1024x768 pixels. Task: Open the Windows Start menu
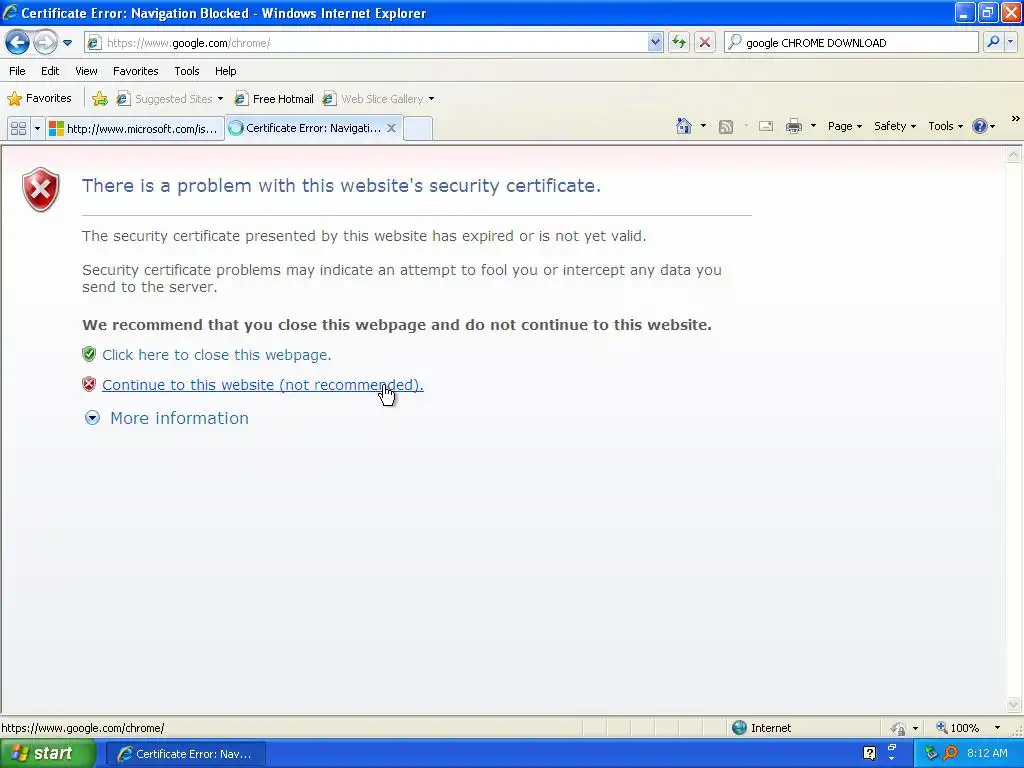[x=47, y=754]
